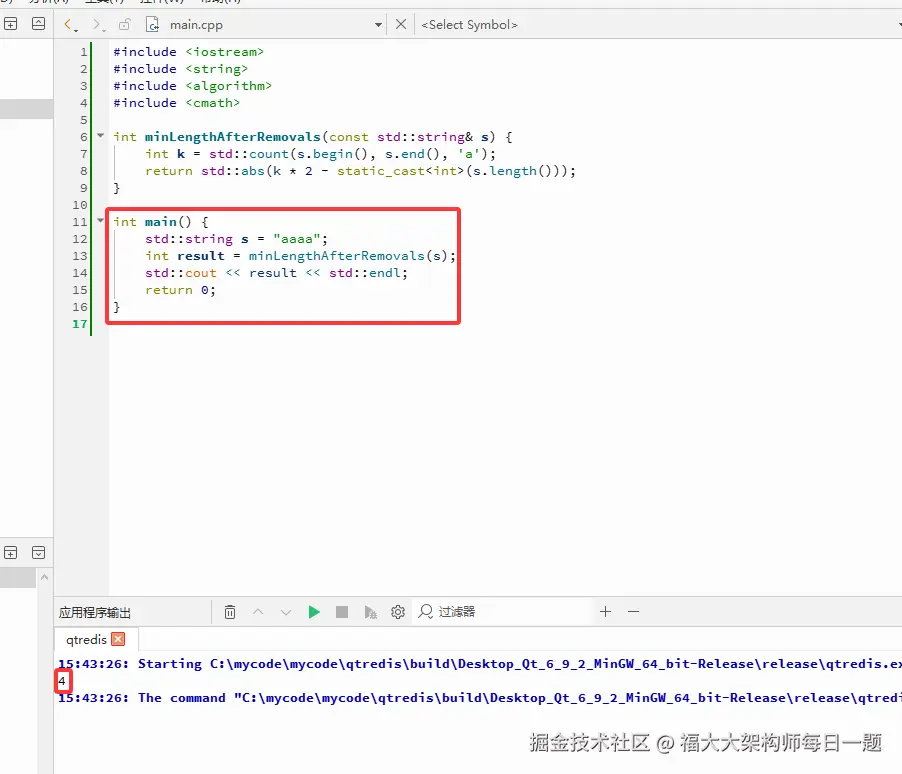Toggle the file lock icon
This screenshot has height=774, width=902.
point(125,24)
